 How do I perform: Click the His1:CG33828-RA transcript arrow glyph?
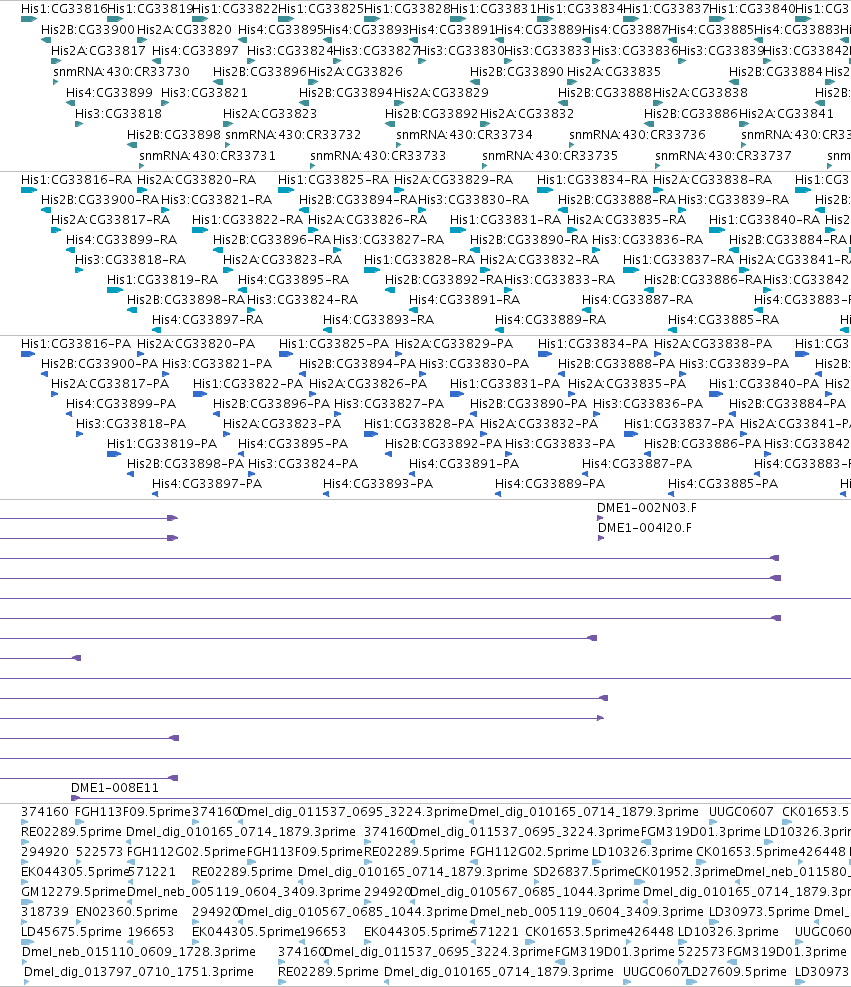click(372, 270)
